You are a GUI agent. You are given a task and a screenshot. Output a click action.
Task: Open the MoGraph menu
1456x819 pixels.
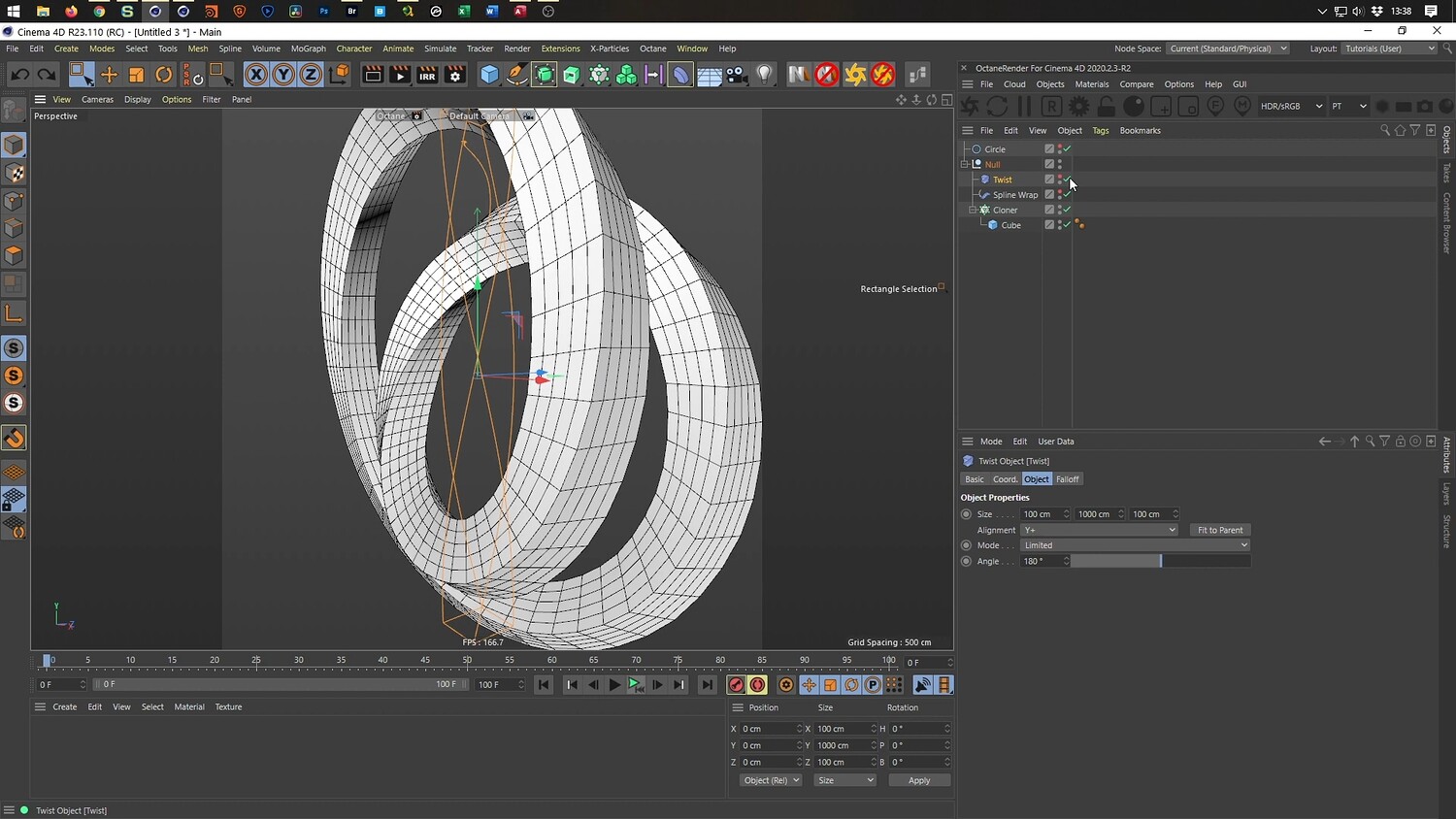coord(308,49)
